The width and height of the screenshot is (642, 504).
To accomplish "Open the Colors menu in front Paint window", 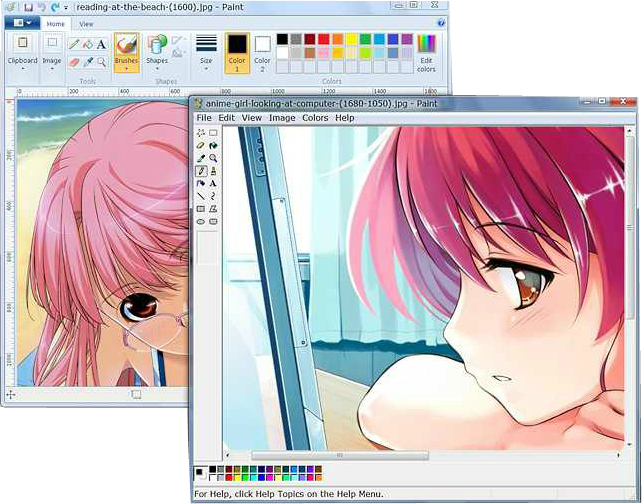I will (x=315, y=118).
